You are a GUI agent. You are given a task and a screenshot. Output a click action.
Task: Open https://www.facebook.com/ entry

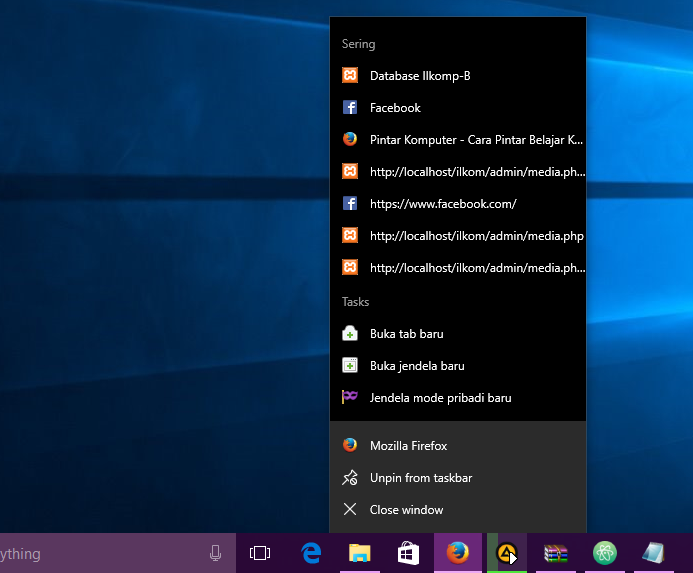pyautogui.click(x=442, y=204)
